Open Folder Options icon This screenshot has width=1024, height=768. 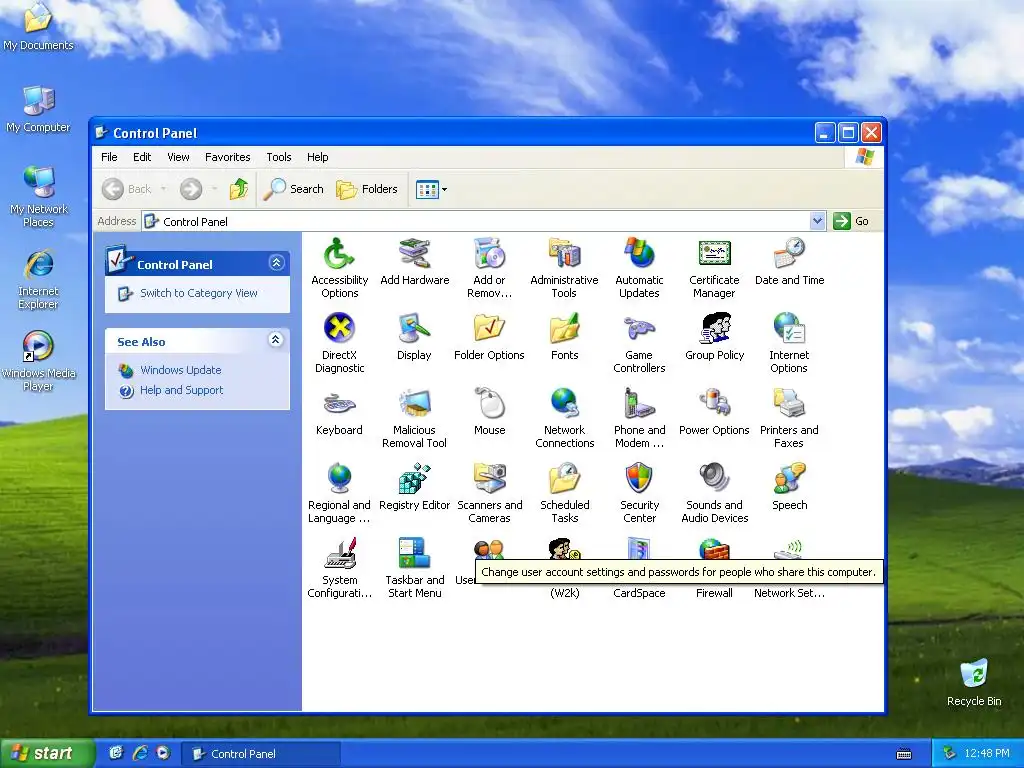[x=489, y=328]
